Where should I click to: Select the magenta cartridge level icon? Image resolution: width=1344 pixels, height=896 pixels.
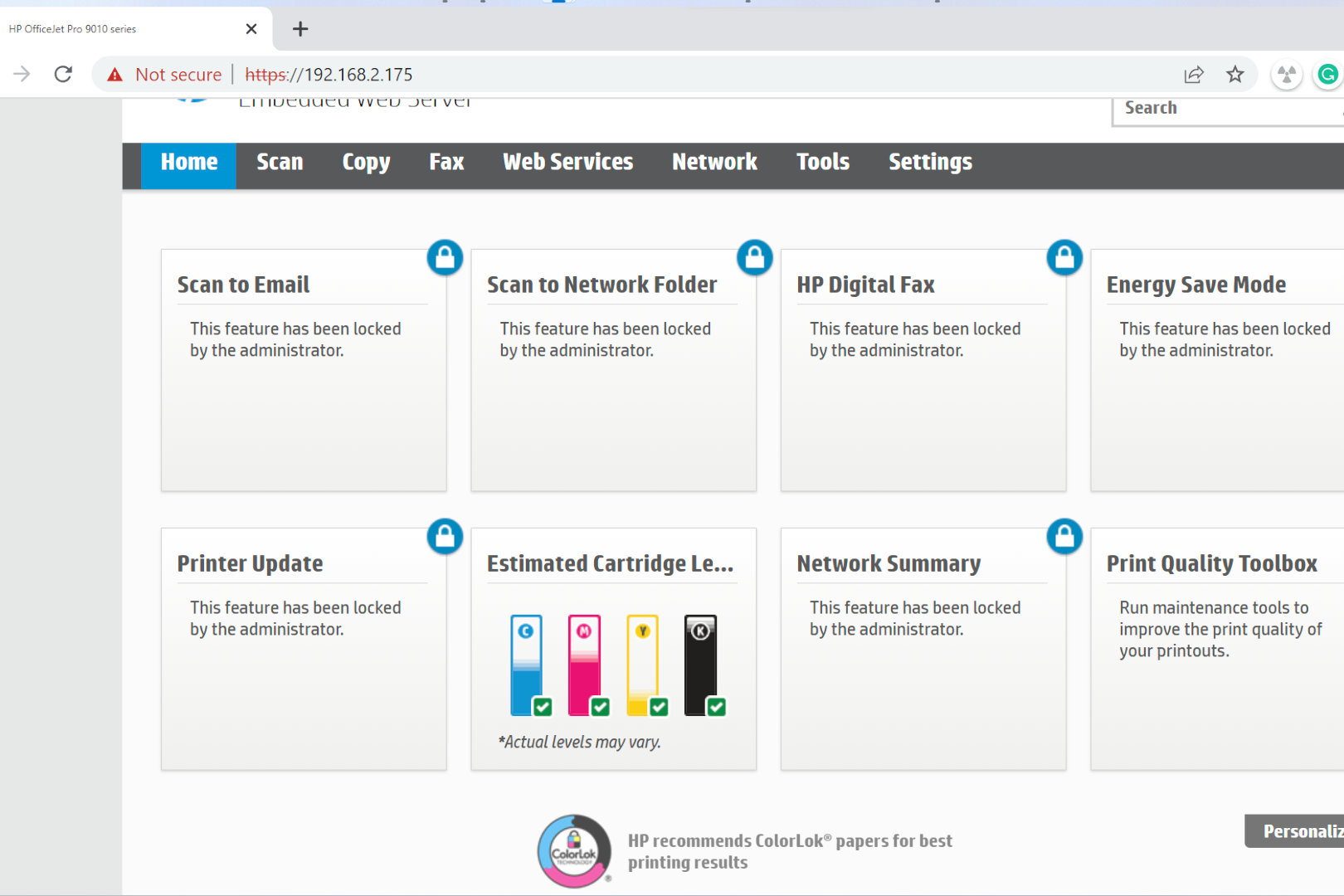585,665
